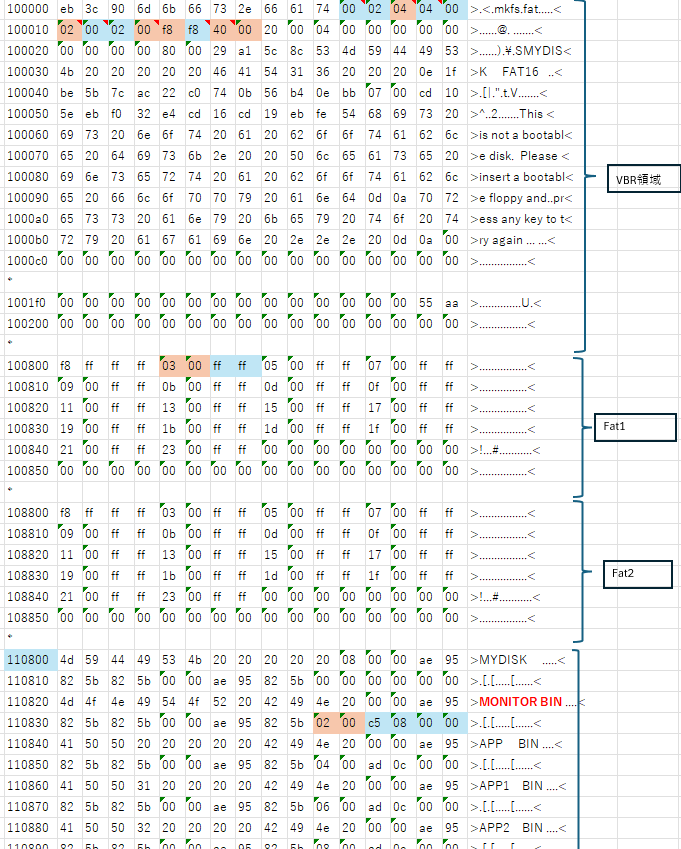The image size is (681, 849).
Task: Click the red MONITOR BIN text cell
Action: [520, 702]
